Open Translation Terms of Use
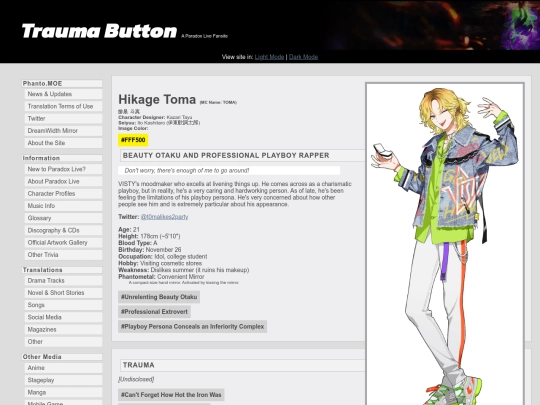 63,106
